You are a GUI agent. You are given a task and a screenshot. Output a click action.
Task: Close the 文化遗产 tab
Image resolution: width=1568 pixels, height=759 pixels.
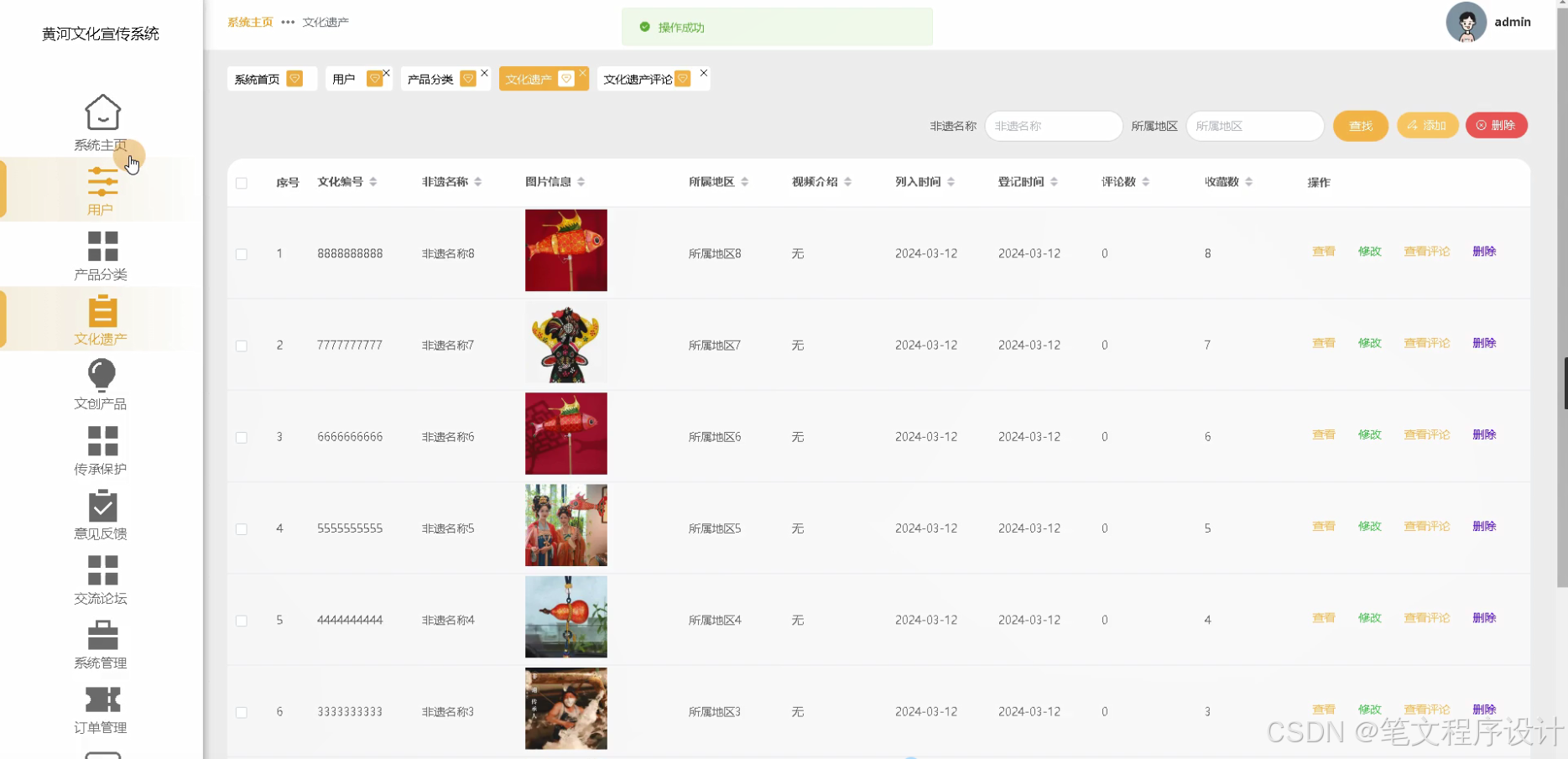[583, 73]
